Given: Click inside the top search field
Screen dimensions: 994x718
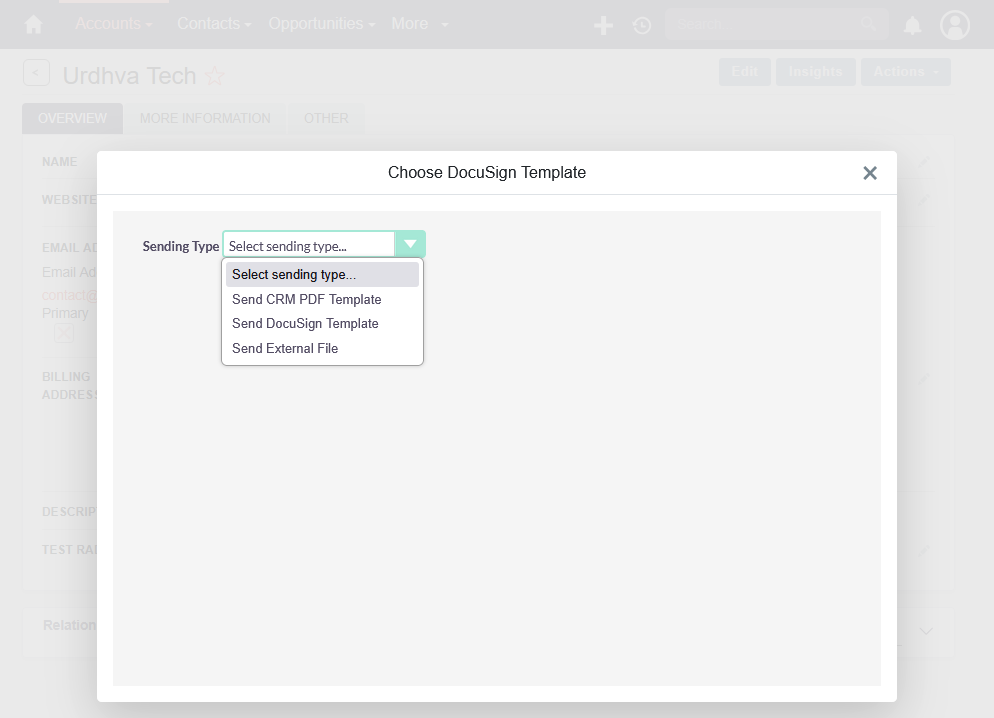Looking at the screenshot, I should pyautogui.click(x=770, y=22).
